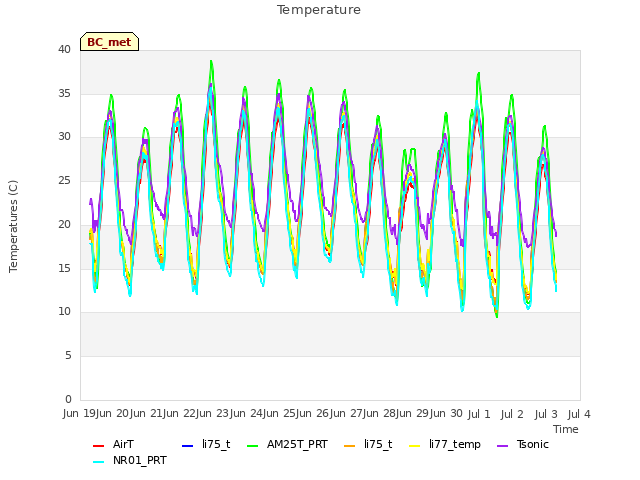
Task: Click the yellow li77_temp legend swatch
Action: pyautogui.click(x=414, y=445)
